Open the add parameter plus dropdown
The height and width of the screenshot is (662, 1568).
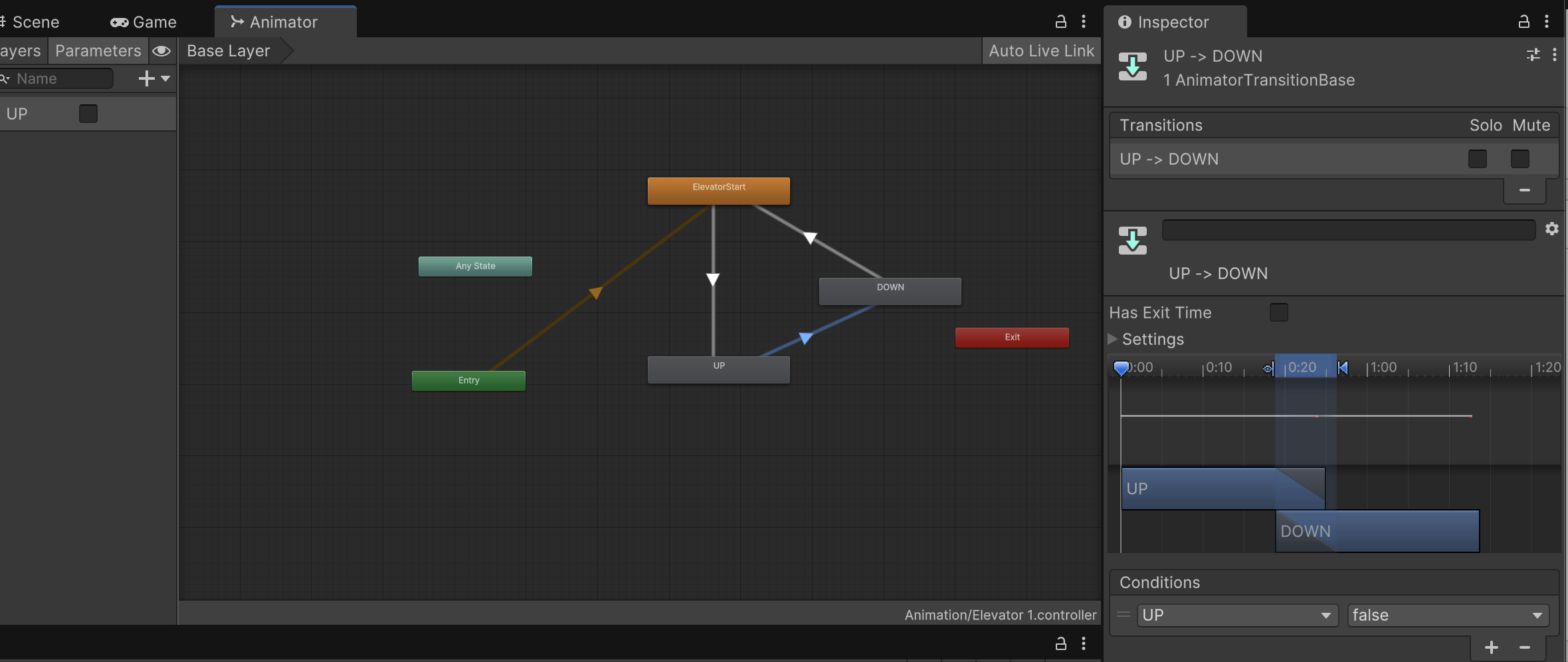coord(154,78)
